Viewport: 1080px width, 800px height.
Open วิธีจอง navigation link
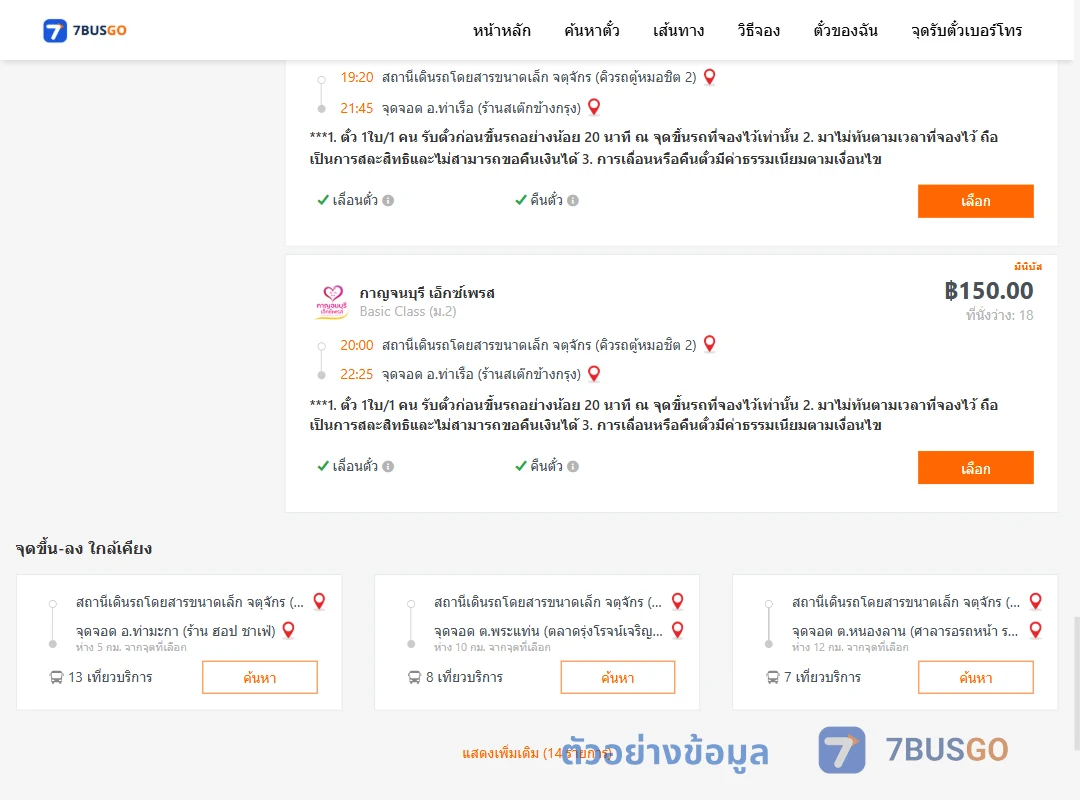tap(758, 31)
